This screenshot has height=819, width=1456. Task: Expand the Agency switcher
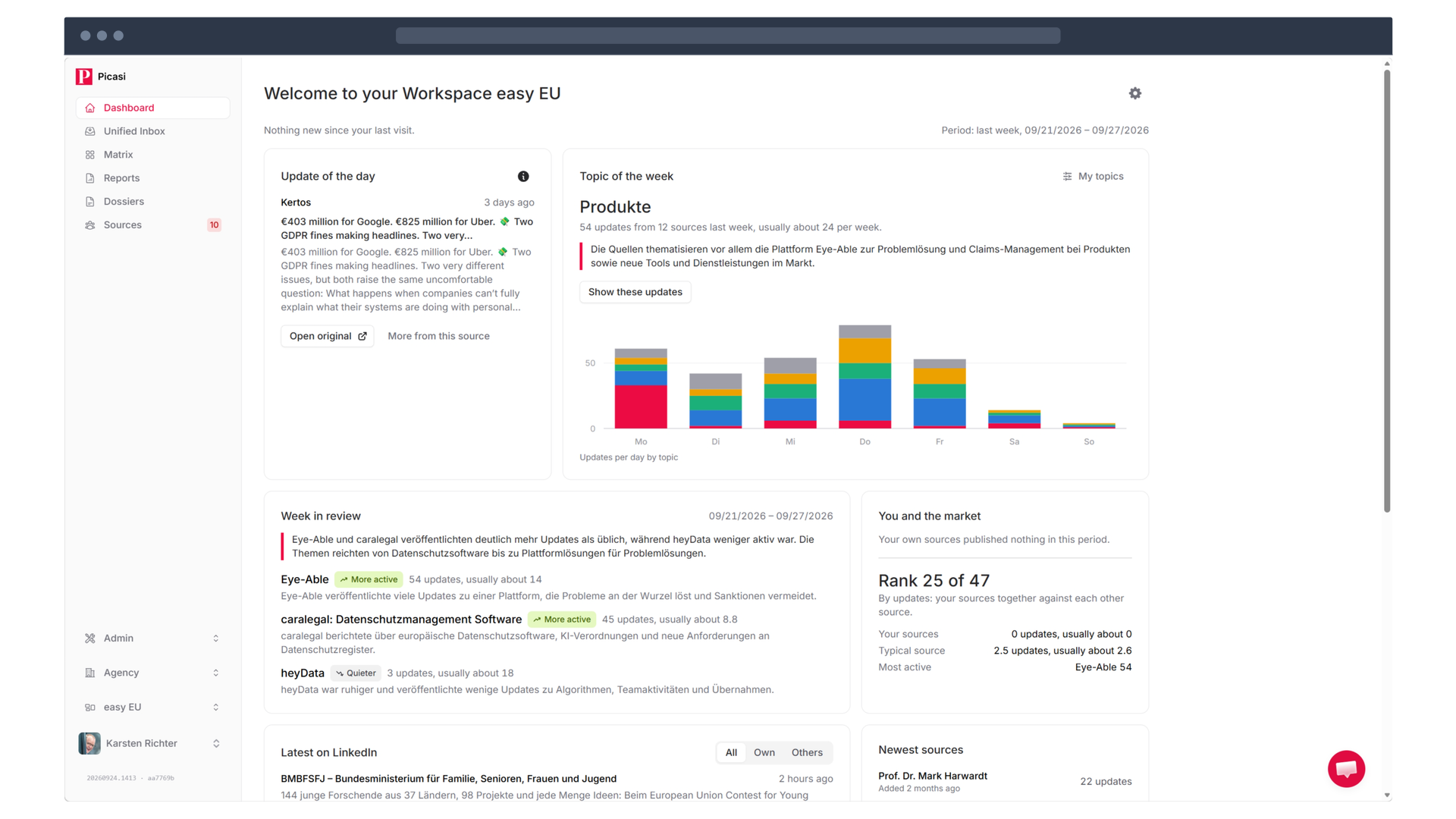152,673
